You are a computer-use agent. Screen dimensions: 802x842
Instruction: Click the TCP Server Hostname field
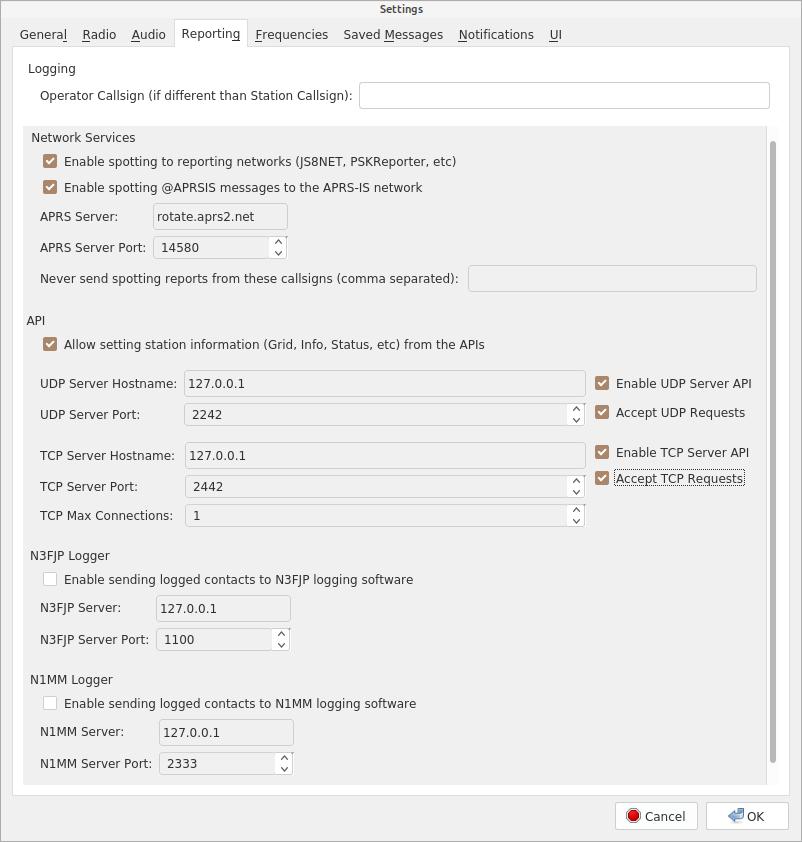coord(385,455)
